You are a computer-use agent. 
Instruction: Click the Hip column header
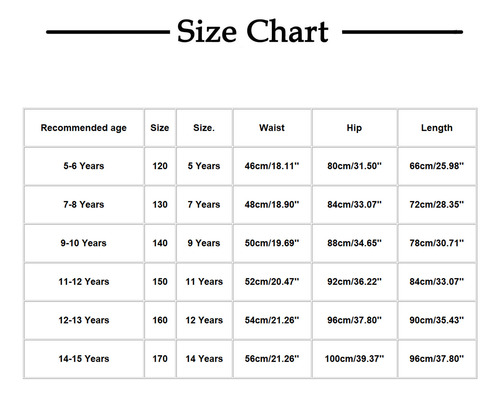click(354, 128)
